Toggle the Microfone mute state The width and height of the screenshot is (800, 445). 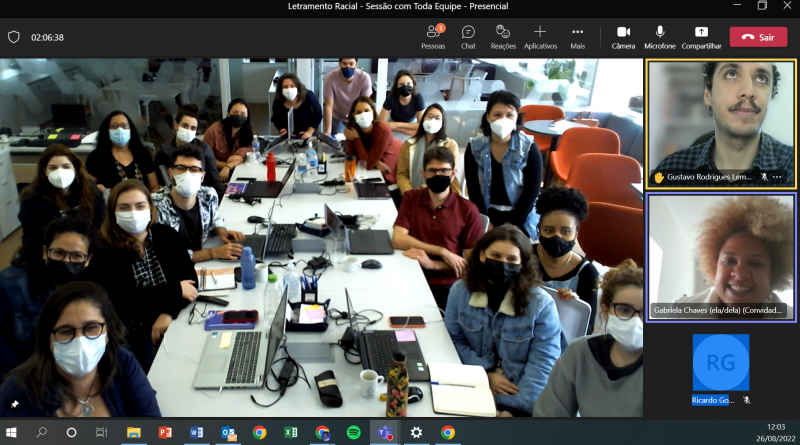(x=659, y=37)
